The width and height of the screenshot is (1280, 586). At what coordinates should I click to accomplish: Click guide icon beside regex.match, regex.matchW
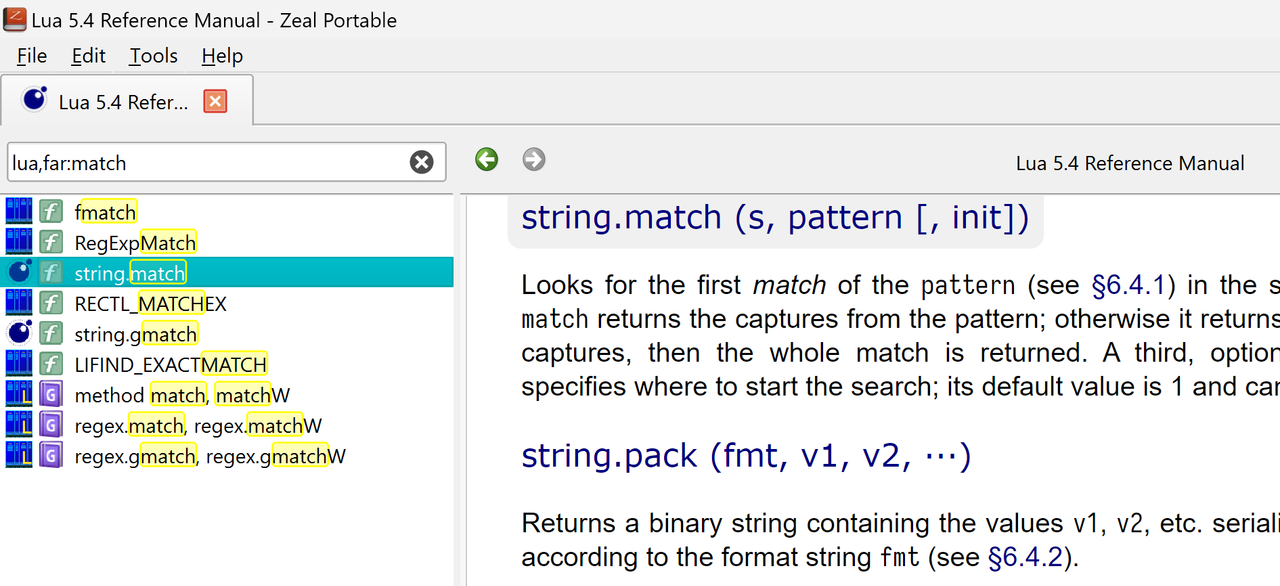pyautogui.click(x=51, y=425)
